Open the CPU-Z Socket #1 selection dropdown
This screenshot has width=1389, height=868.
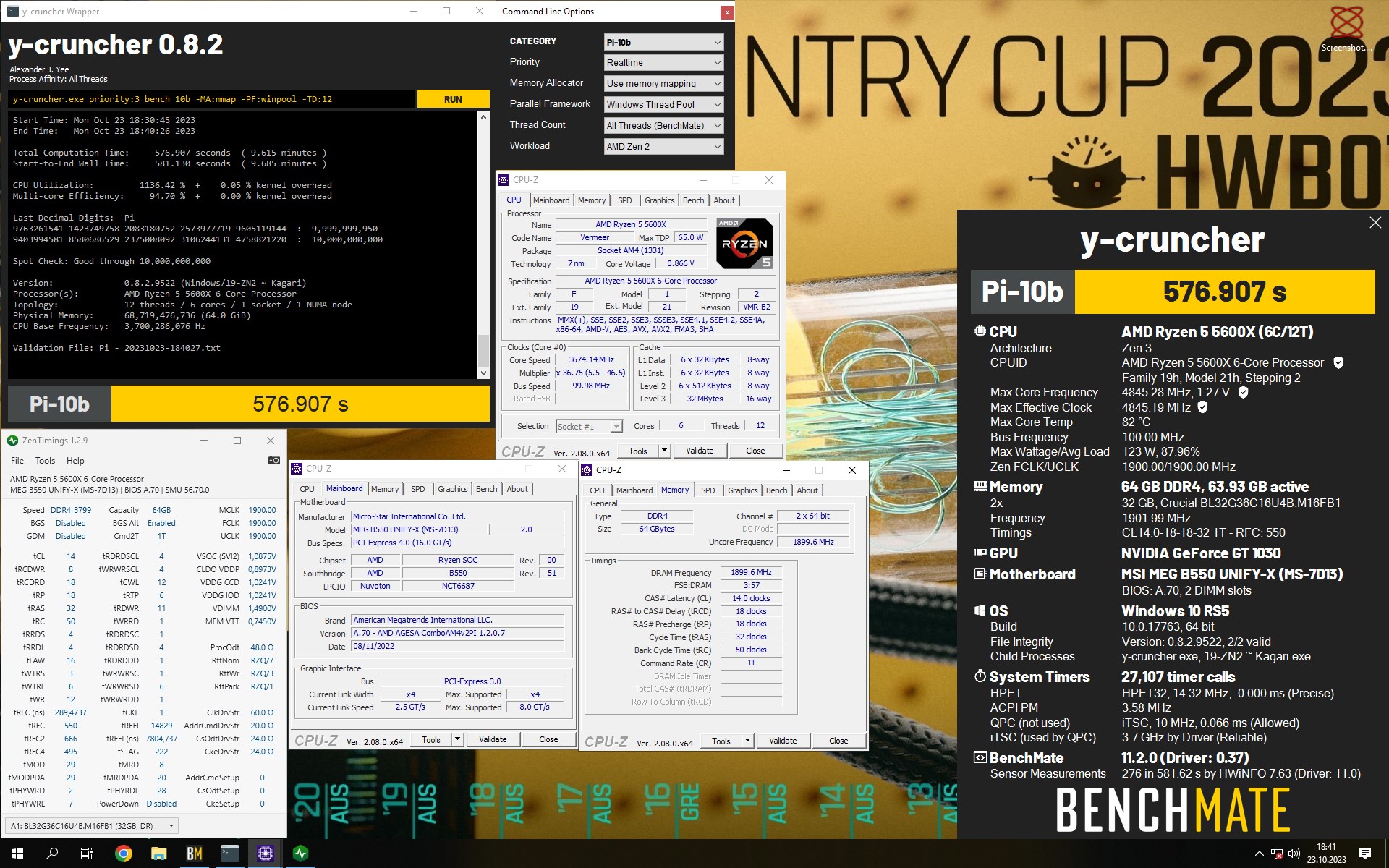[589, 427]
